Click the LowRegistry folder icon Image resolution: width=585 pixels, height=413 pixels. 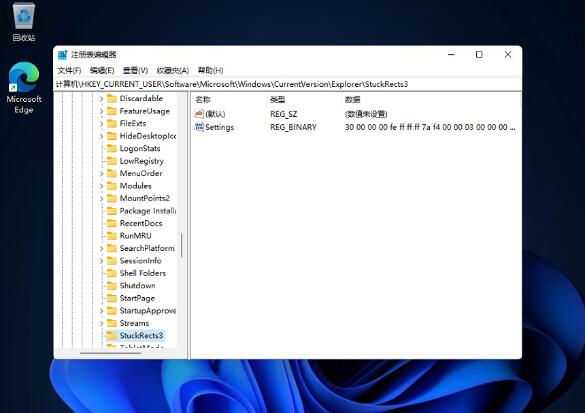[112, 161]
